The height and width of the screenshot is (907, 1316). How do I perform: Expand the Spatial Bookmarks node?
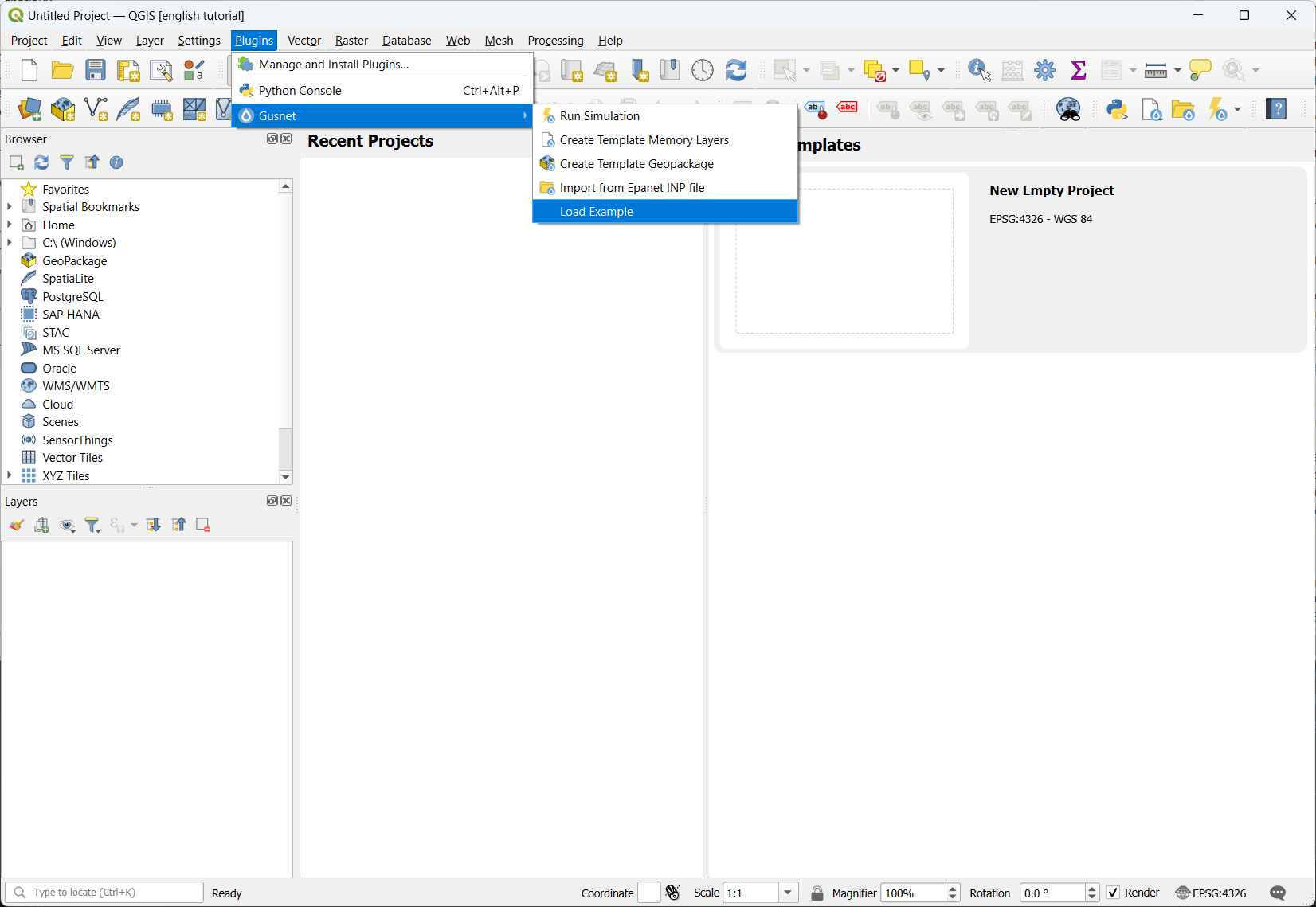[10, 207]
